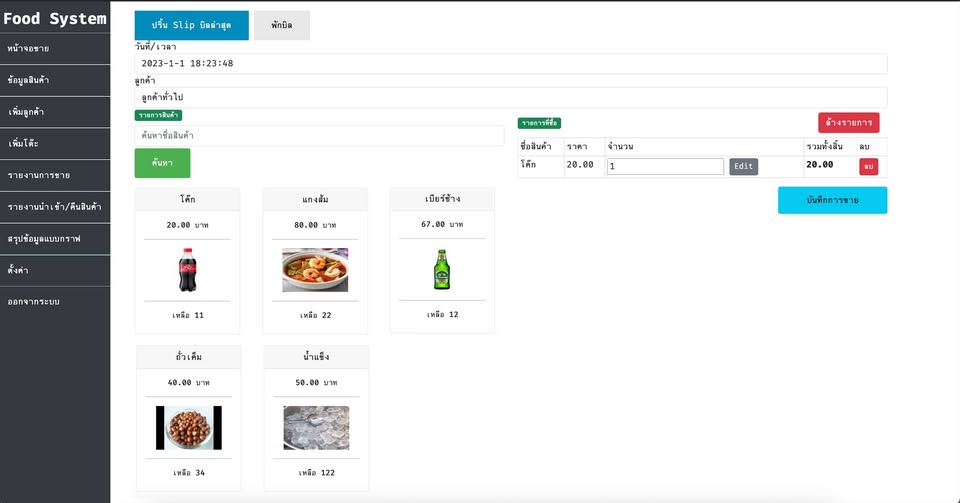
Task: Save the sale with บันทึกการขาย button
Action: tap(832, 200)
